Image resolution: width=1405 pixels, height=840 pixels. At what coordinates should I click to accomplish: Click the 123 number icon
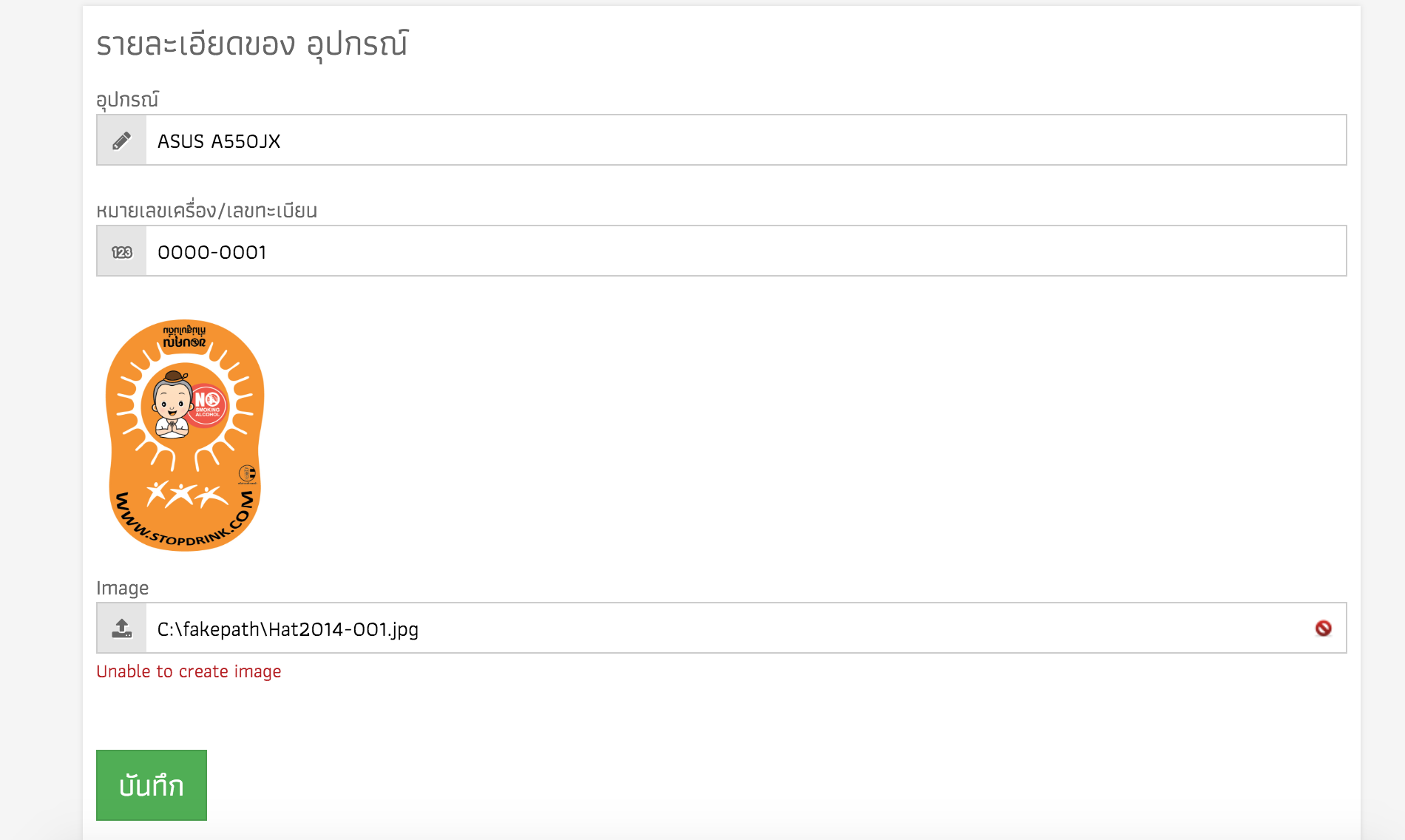coord(122,252)
